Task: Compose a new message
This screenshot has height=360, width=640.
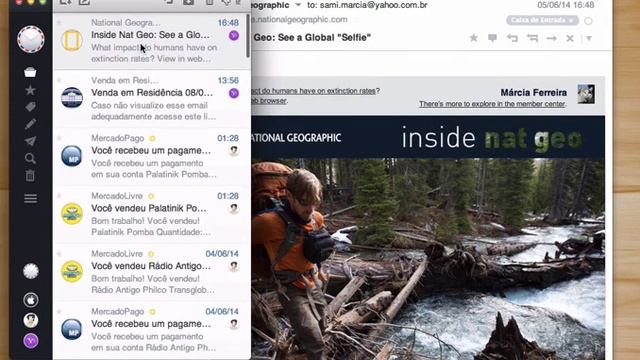Action: tap(84, 2)
